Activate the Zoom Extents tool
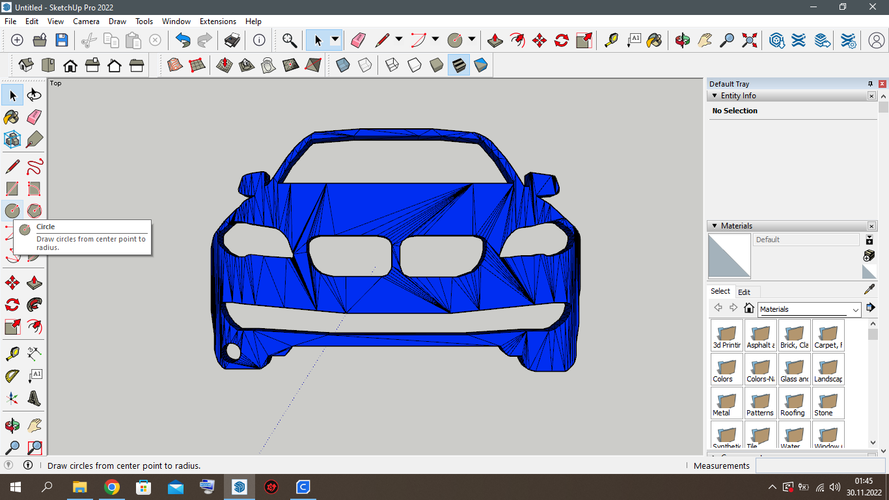The height and width of the screenshot is (500, 889). click(x=750, y=40)
